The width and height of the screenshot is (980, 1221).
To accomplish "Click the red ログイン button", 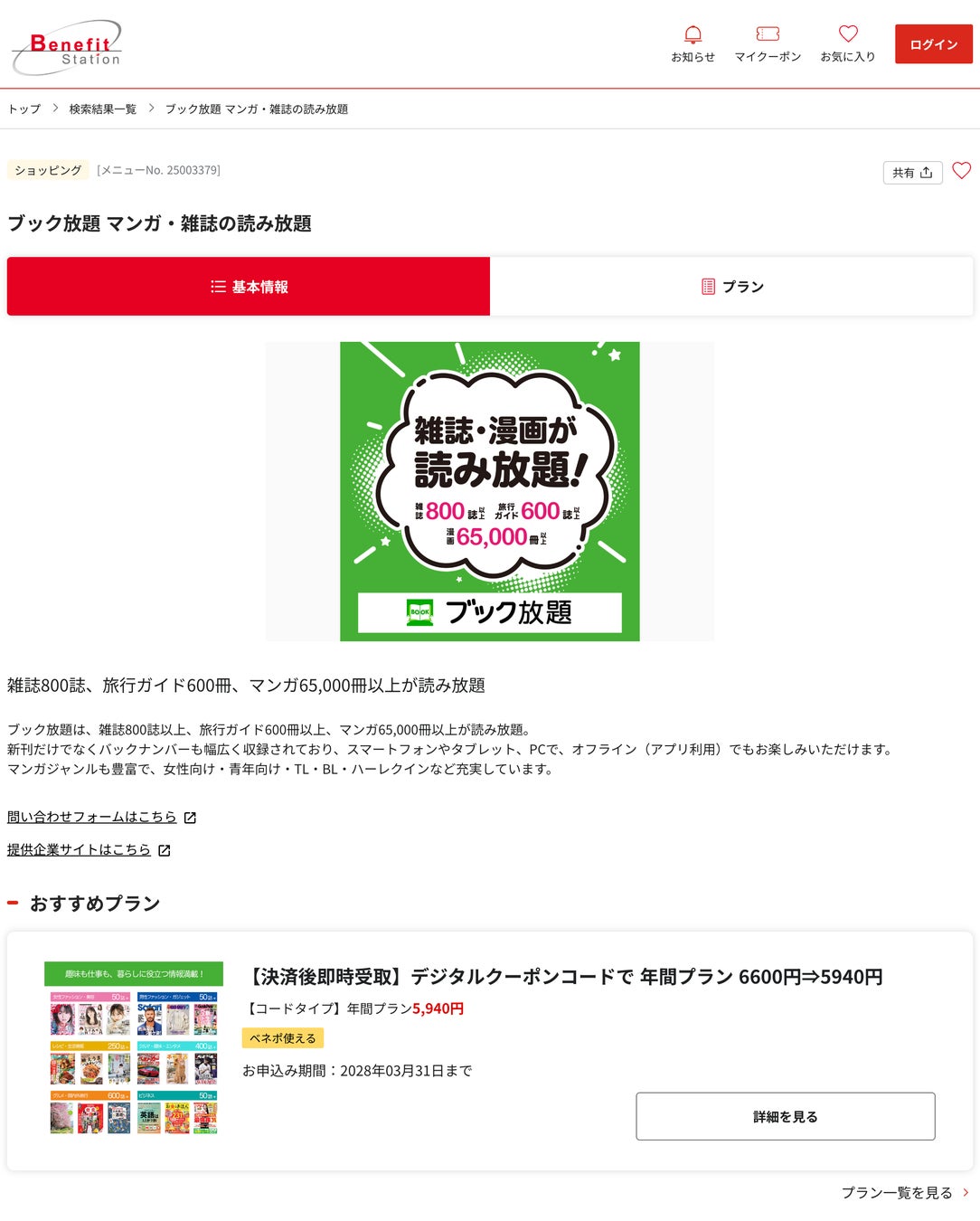I will click(933, 44).
